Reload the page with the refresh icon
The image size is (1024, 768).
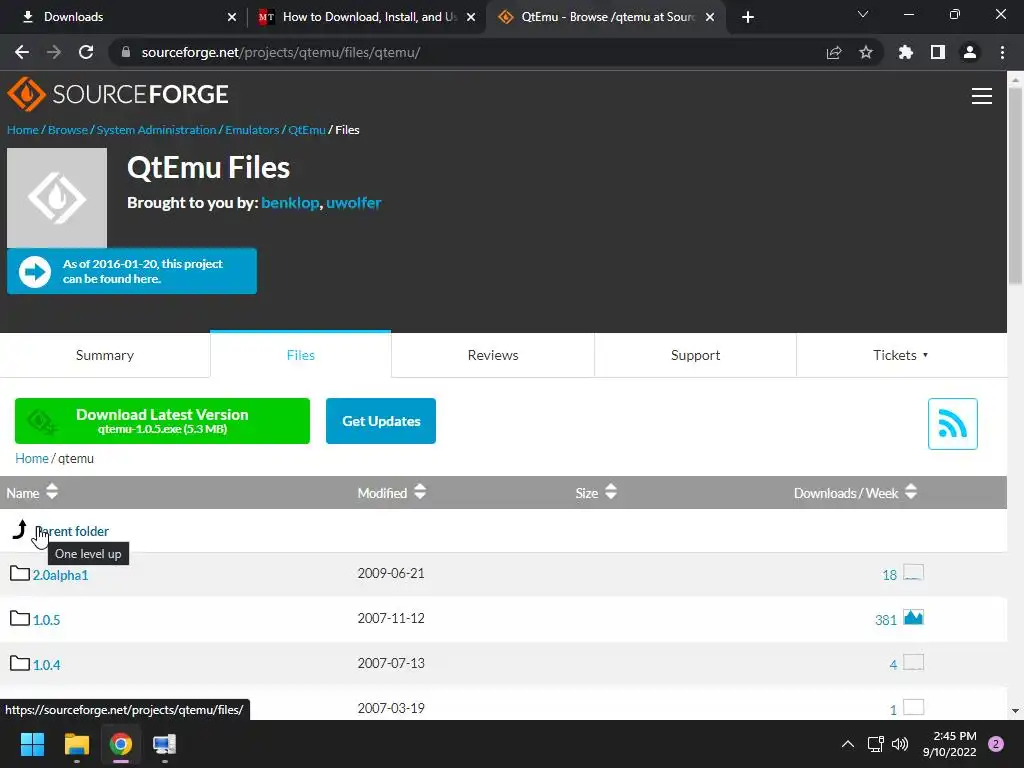(x=86, y=52)
